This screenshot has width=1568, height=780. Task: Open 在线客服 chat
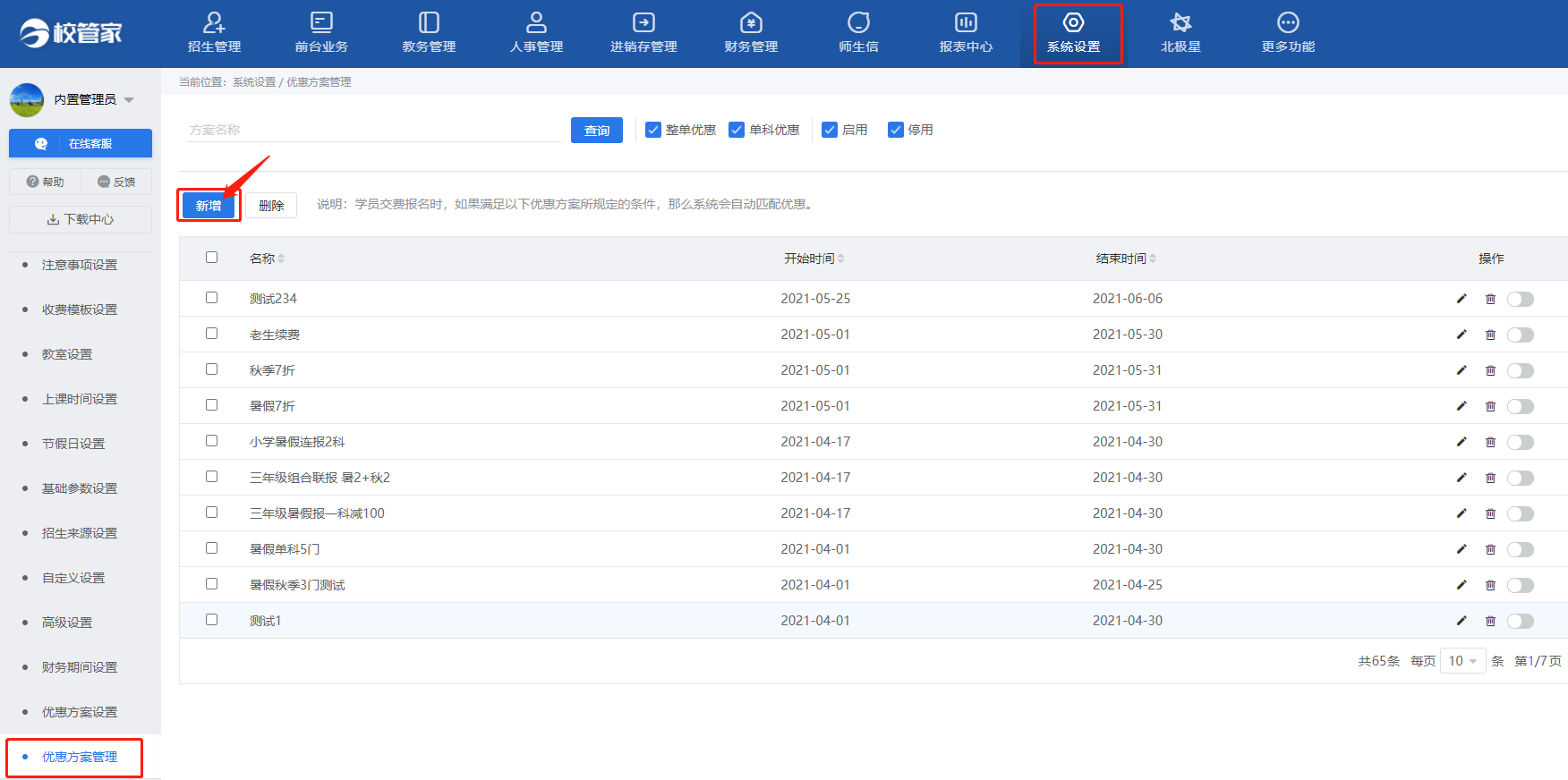click(81, 143)
